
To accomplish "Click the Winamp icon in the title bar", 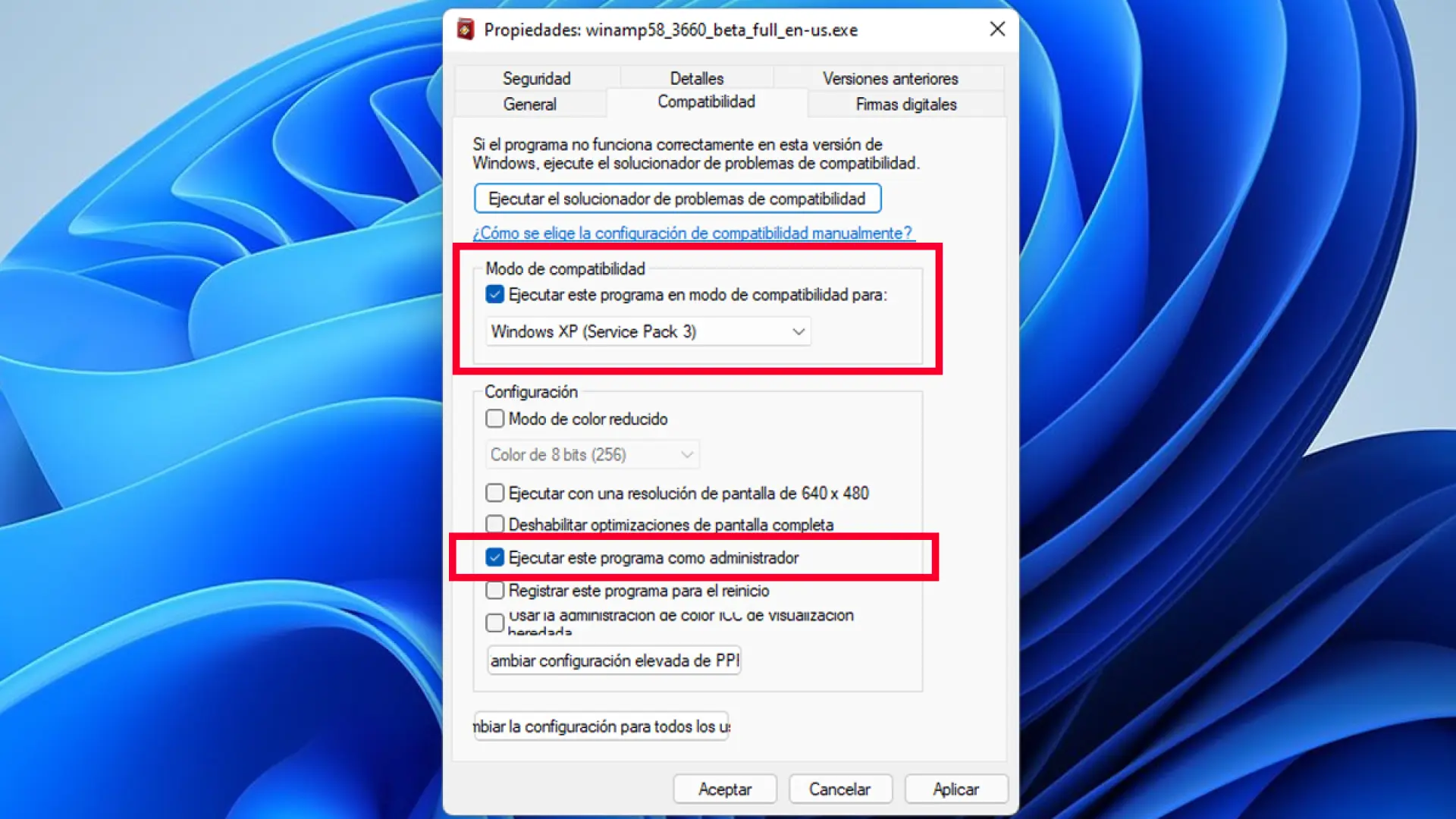I will coord(466,30).
